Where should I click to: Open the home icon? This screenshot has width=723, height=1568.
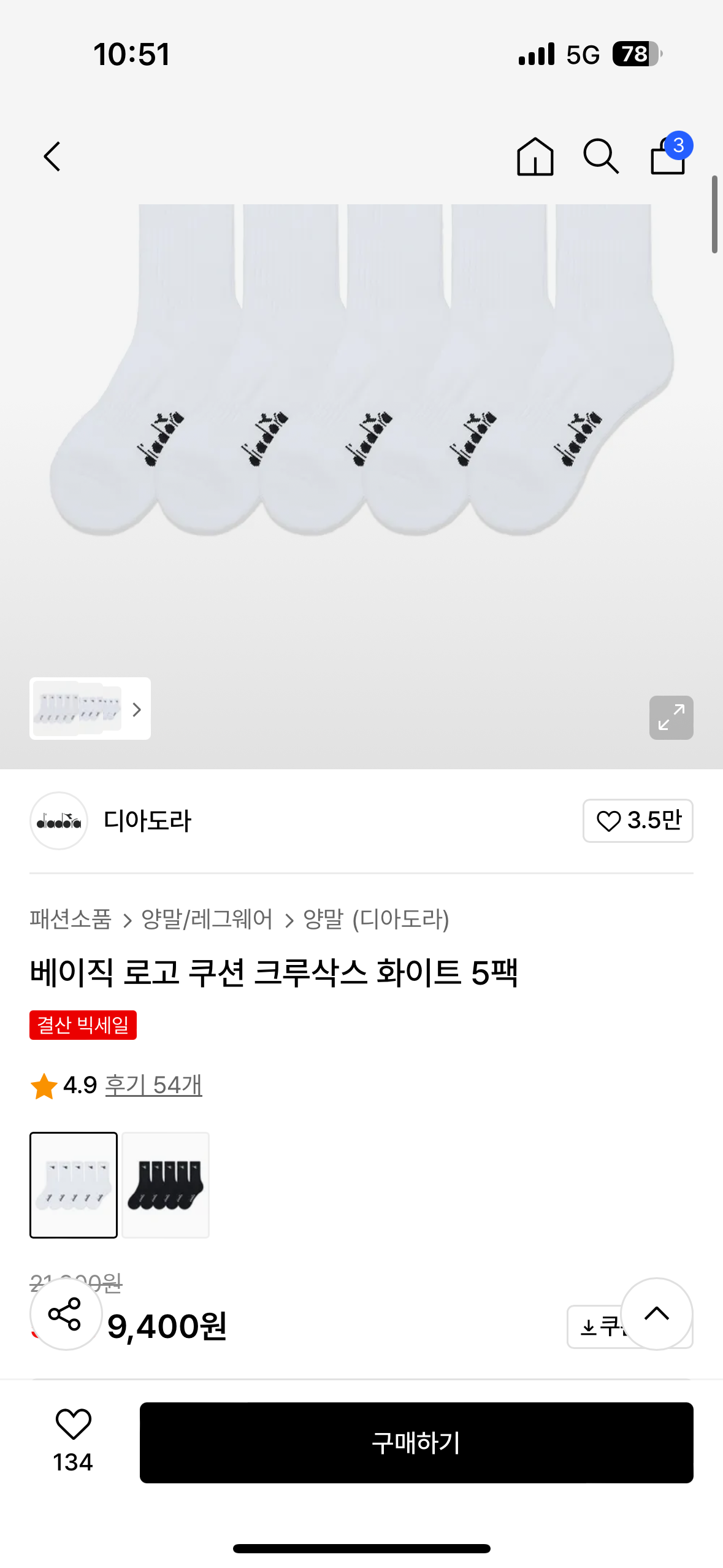535,156
